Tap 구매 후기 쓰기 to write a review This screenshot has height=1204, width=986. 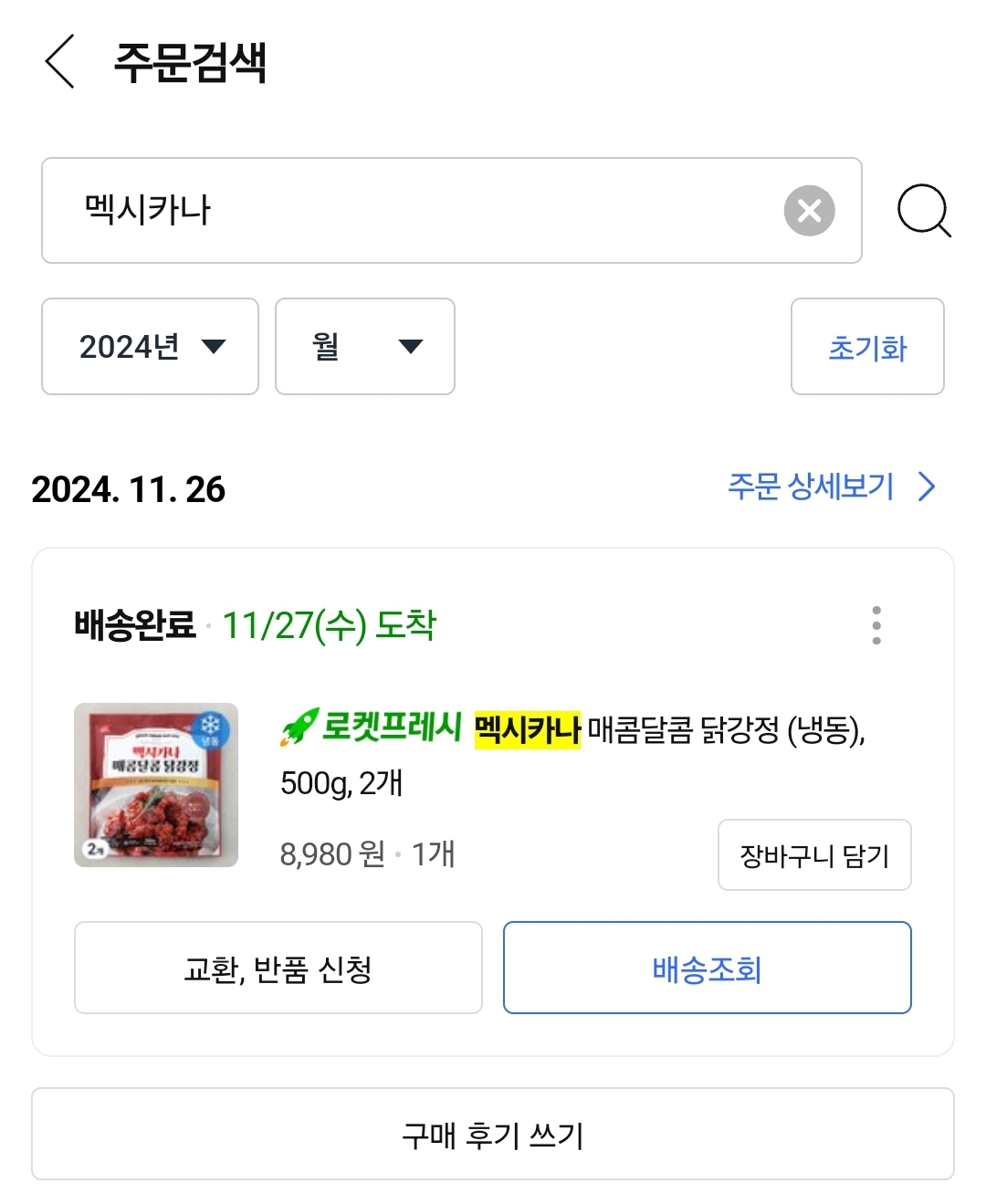[x=493, y=1135]
